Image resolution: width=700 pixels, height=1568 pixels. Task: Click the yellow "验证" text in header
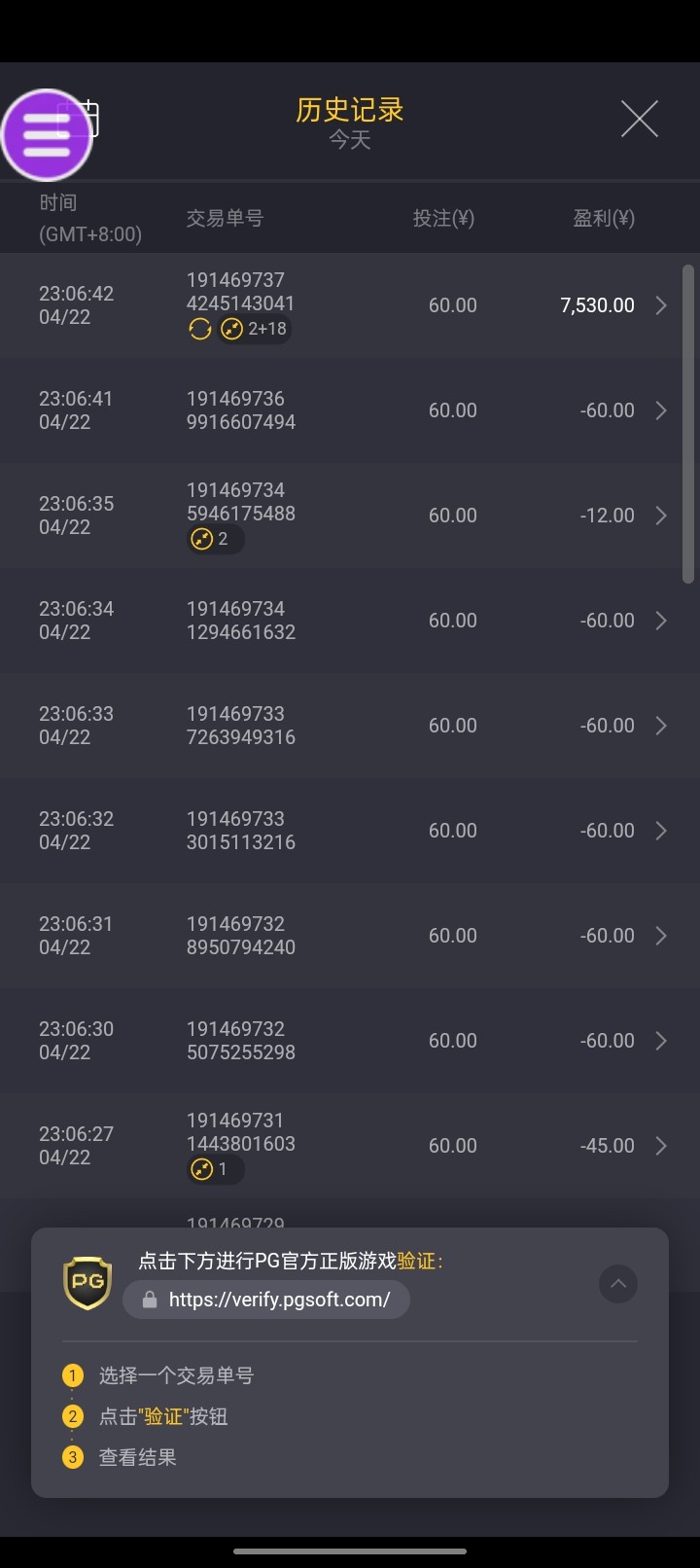(x=416, y=1262)
